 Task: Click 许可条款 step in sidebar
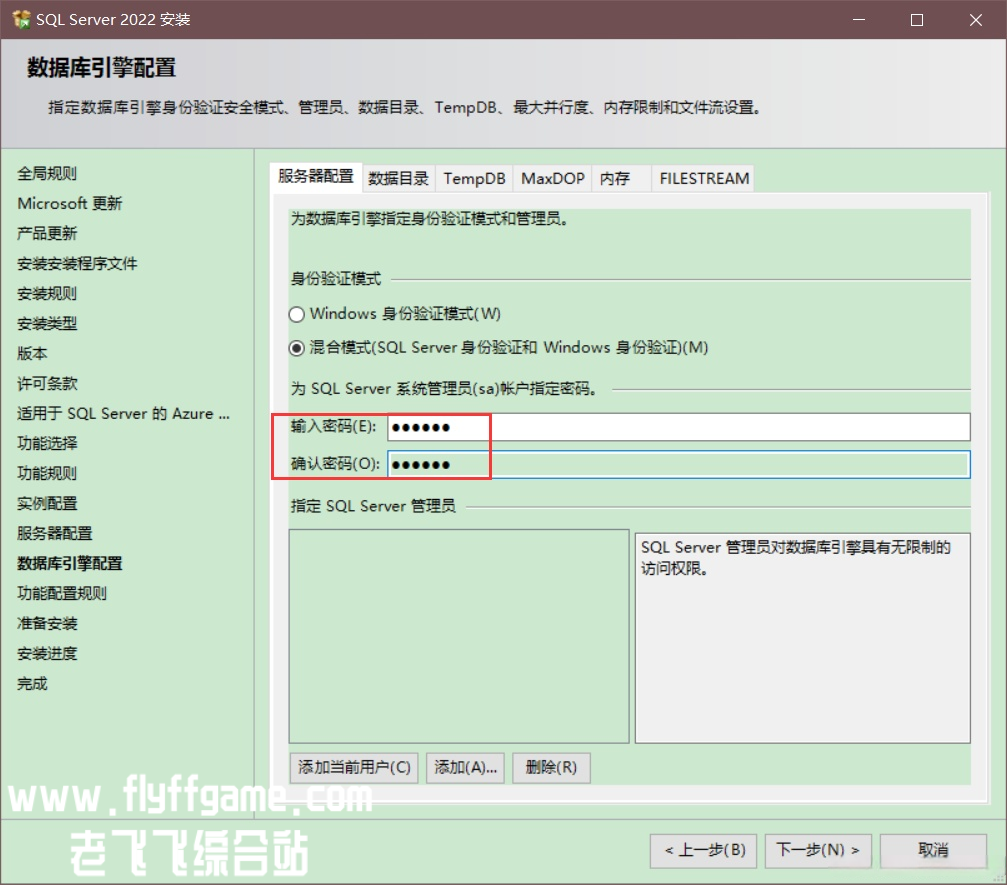coord(47,383)
